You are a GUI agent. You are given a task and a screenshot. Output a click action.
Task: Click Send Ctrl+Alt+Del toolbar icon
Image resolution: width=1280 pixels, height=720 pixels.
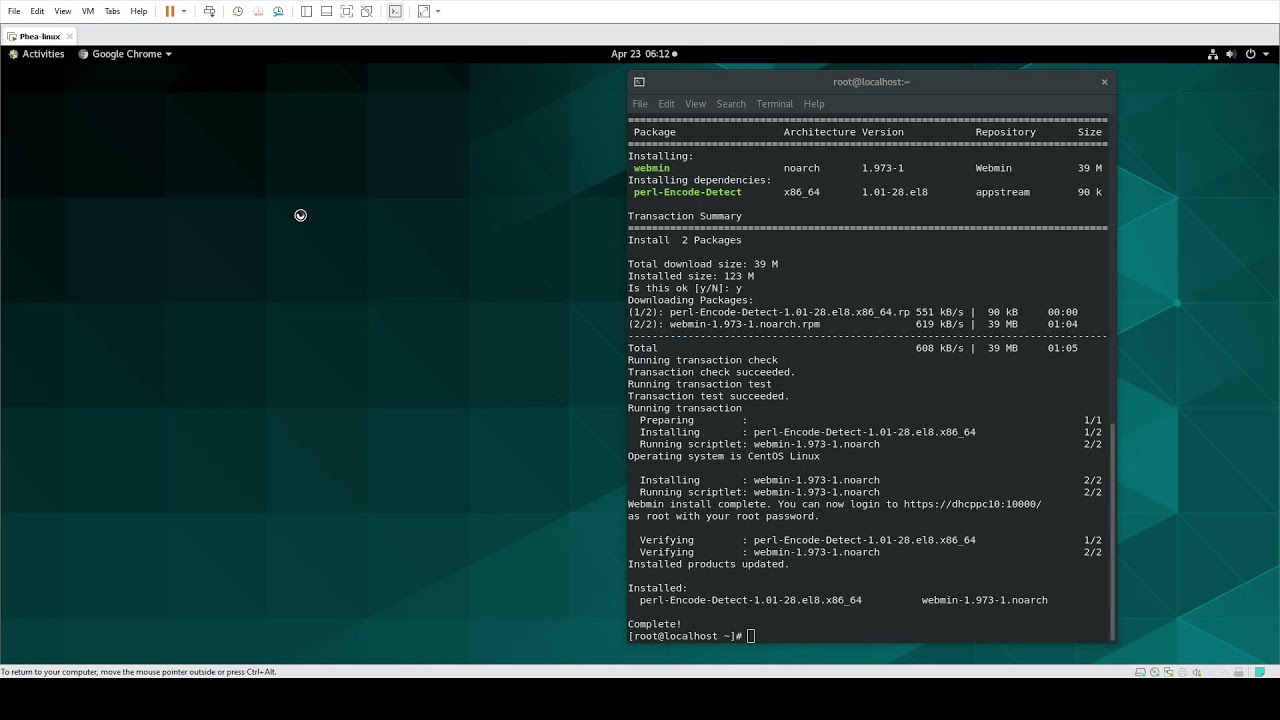pos(209,11)
